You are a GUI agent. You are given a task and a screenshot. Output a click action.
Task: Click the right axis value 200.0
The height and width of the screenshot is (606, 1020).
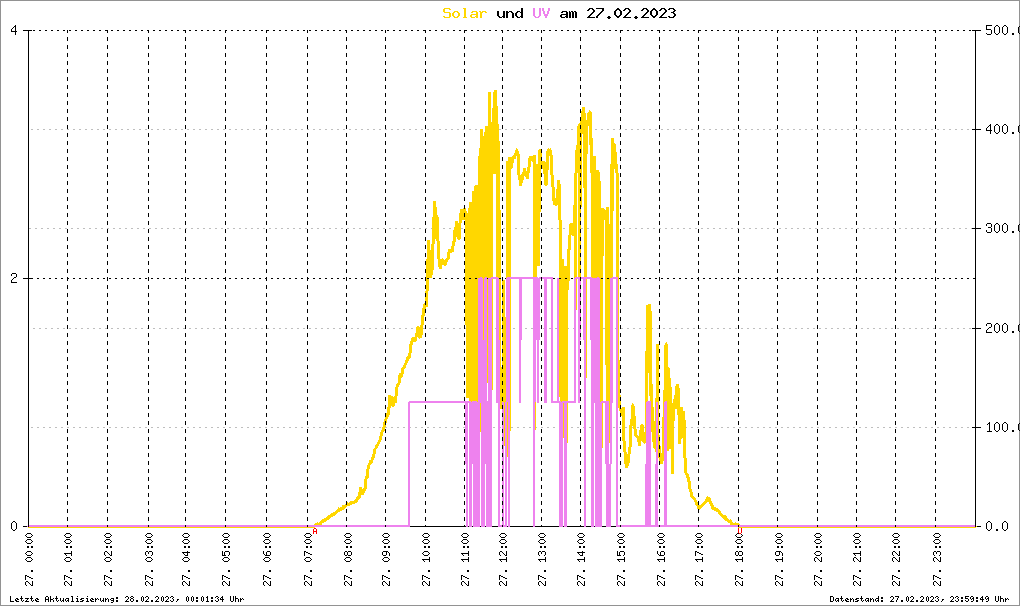[1002, 328]
